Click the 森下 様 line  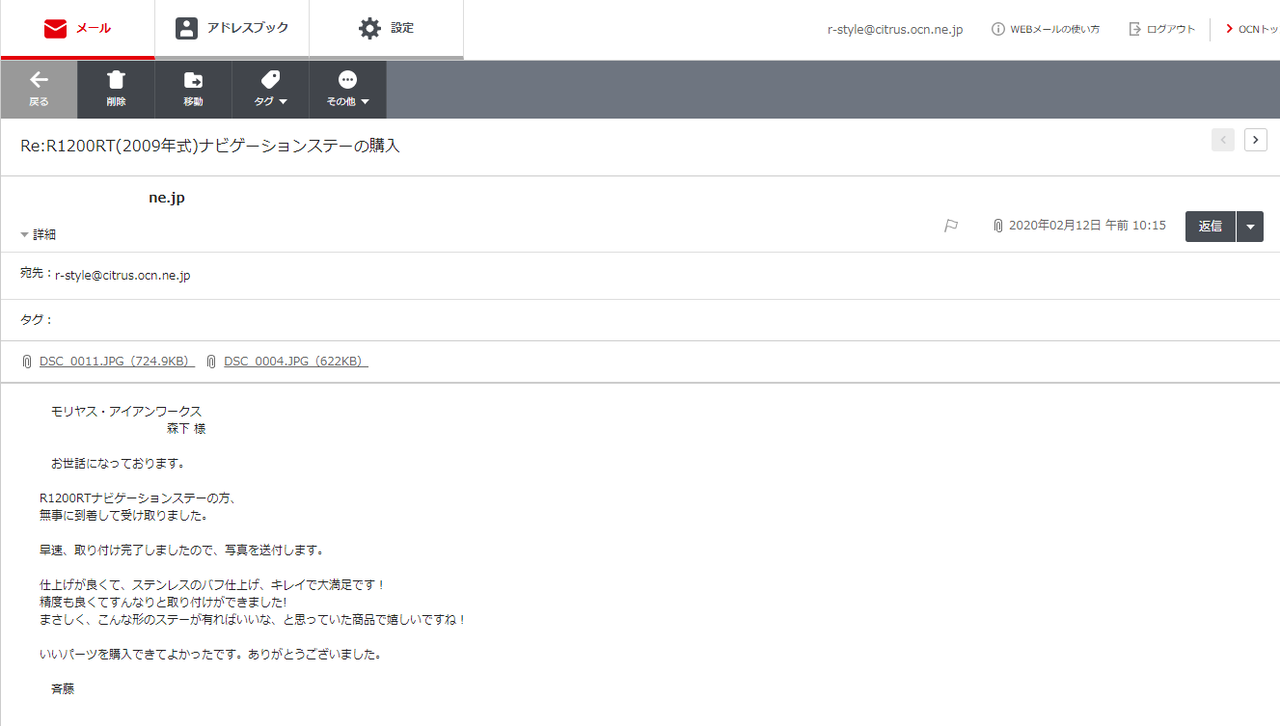pyautogui.click(x=186, y=428)
